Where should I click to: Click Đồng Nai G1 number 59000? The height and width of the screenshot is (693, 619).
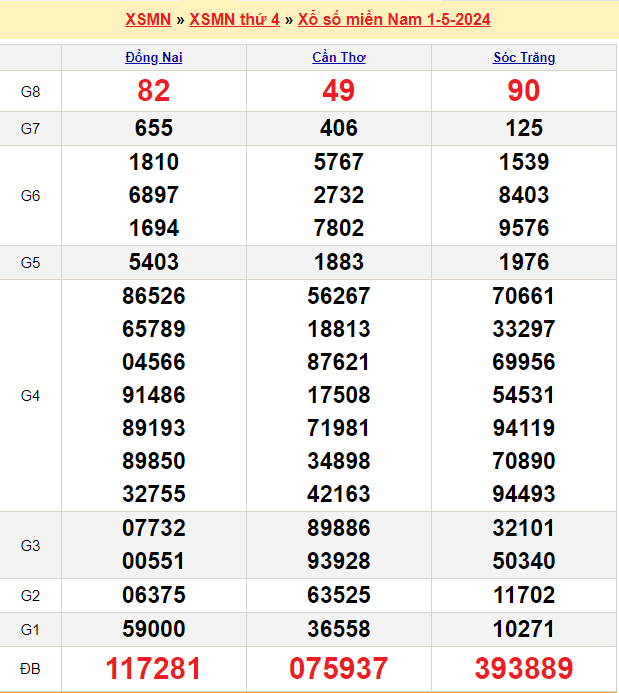tap(154, 629)
